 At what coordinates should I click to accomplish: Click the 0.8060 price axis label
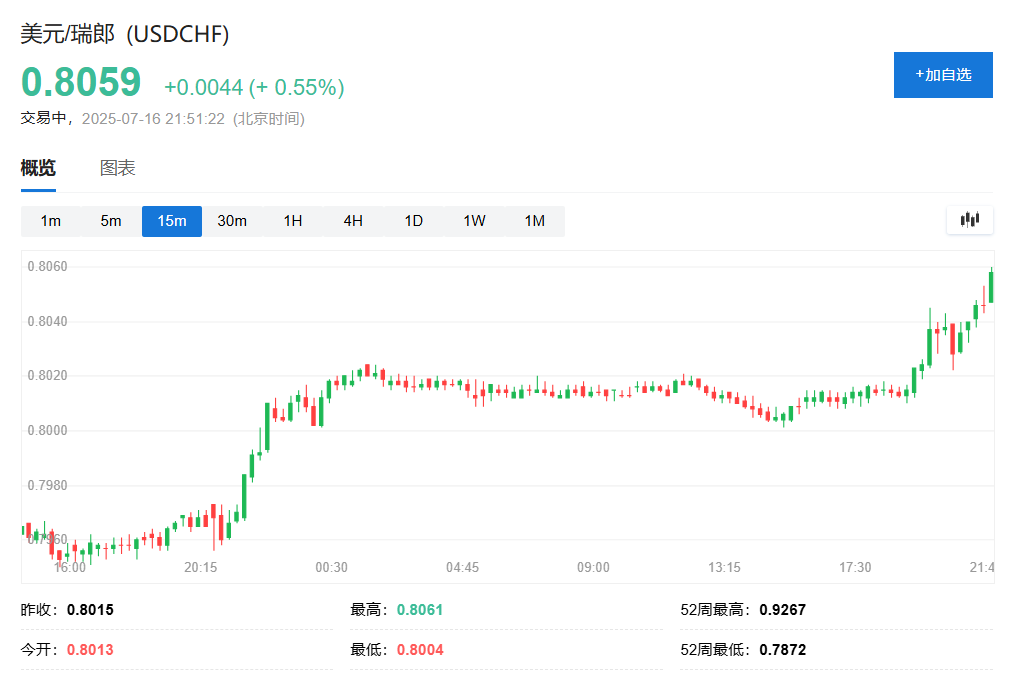[x=47, y=267]
